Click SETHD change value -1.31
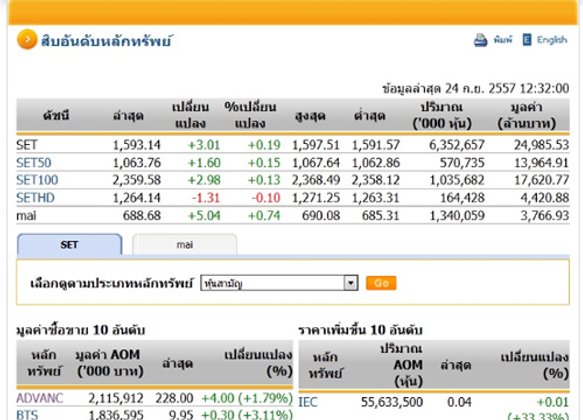 [x=206, y=197]
